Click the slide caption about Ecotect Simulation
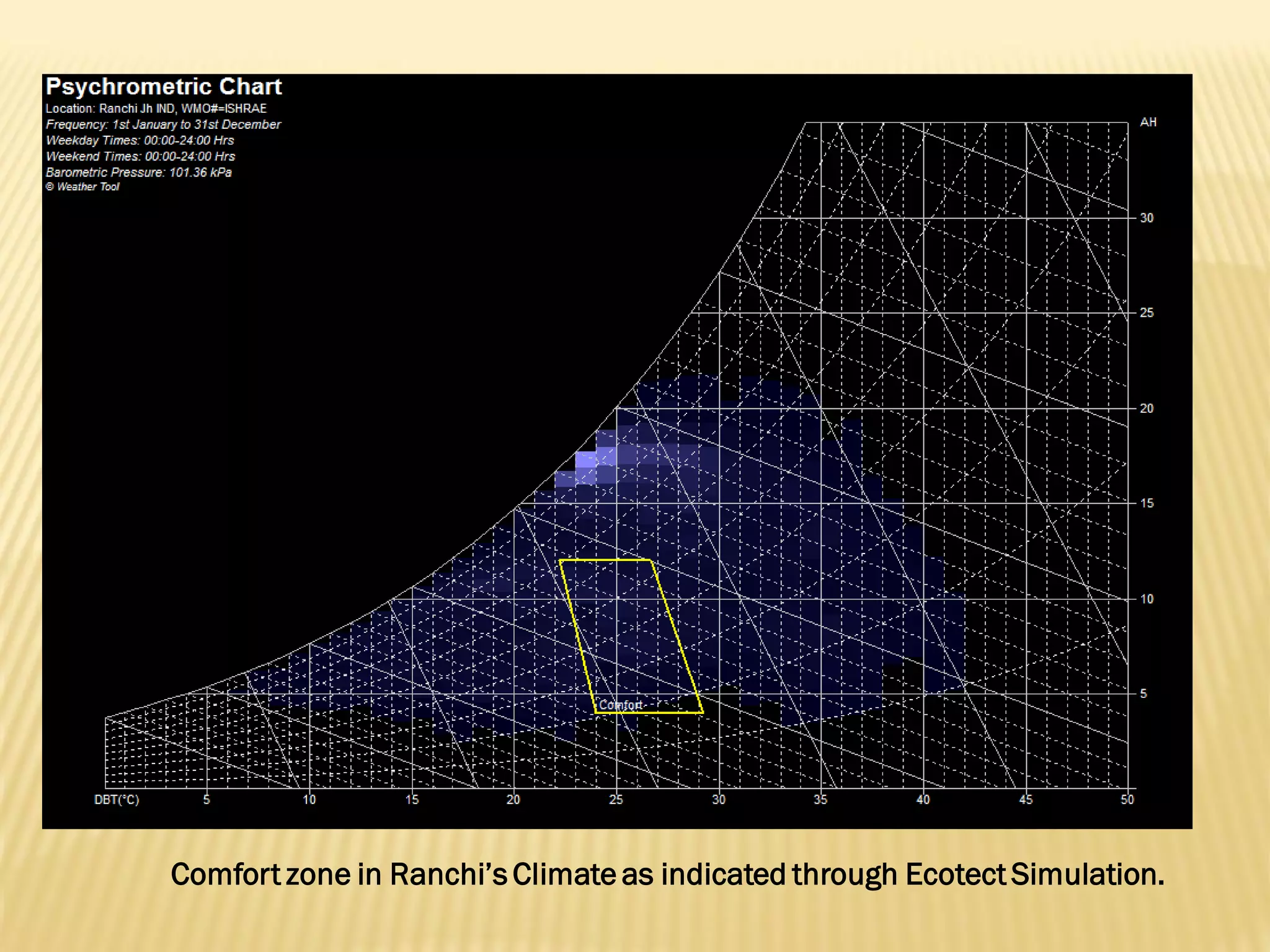The image size is (1270, 952). pyautogui.click(x=667, y=875)
